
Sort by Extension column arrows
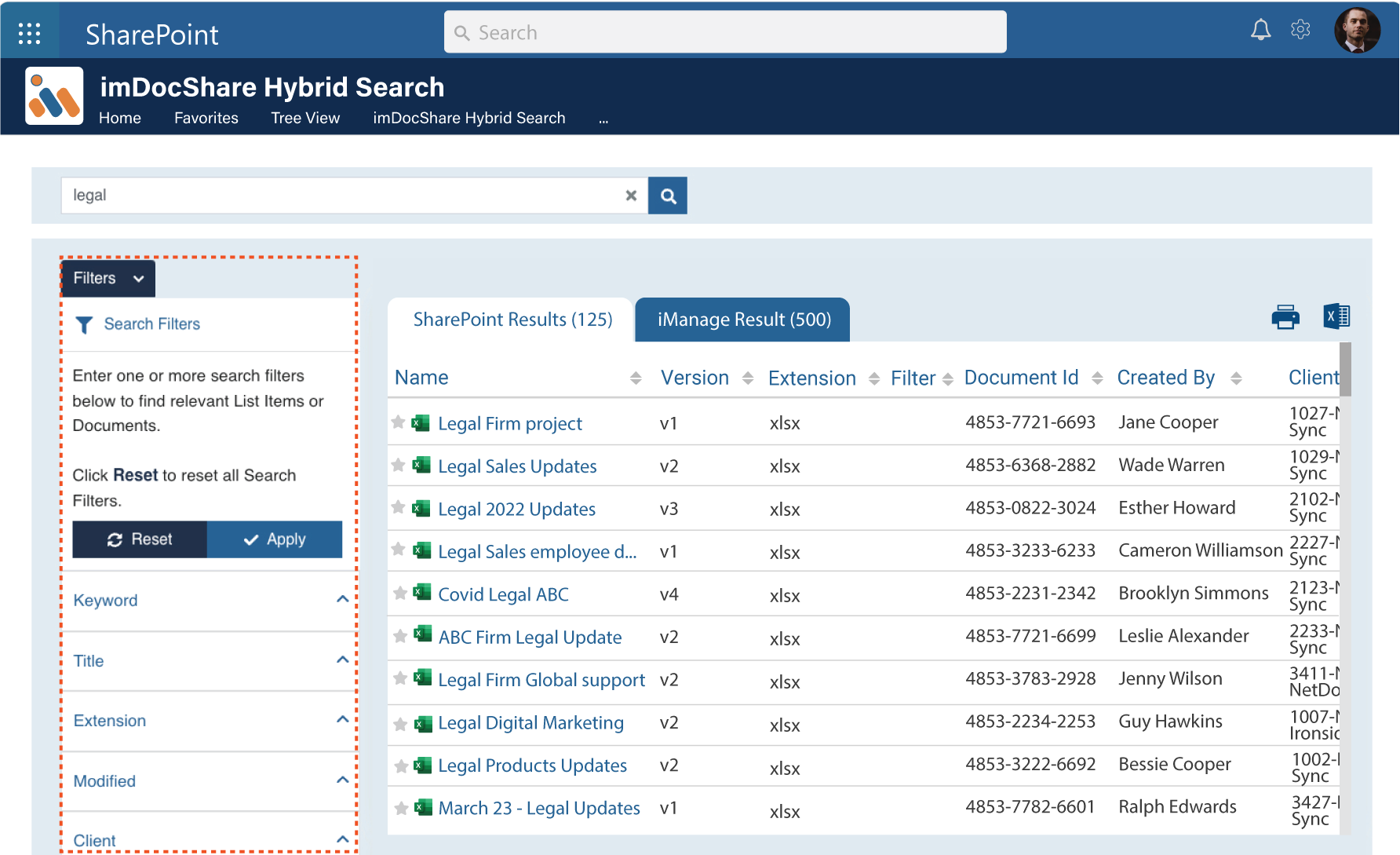[874, 378]
